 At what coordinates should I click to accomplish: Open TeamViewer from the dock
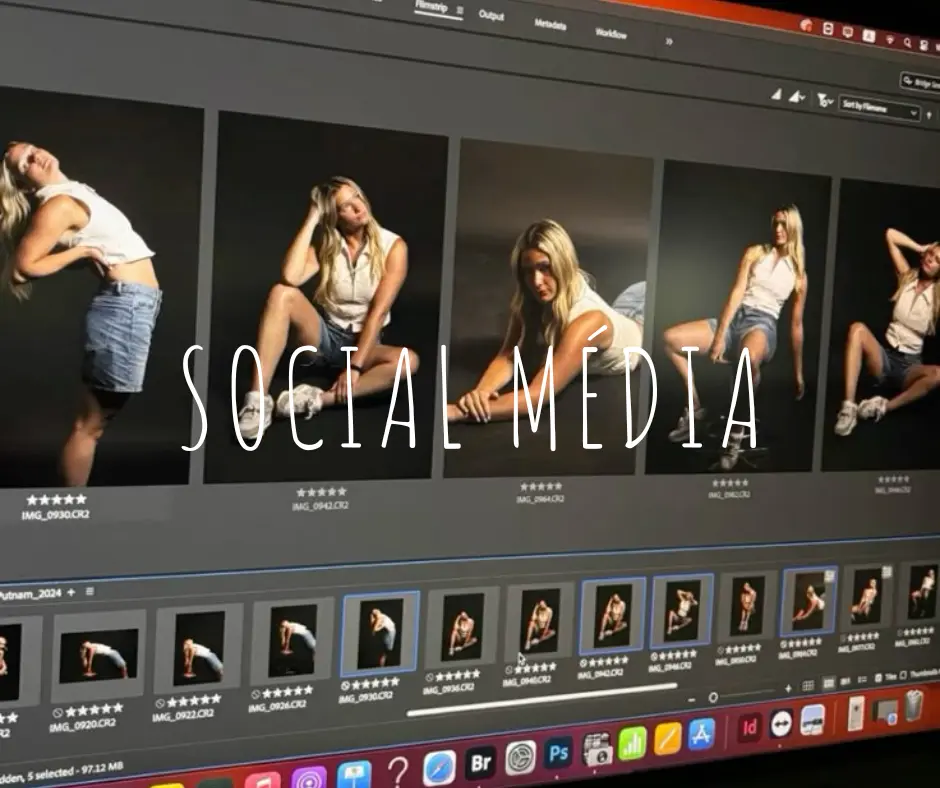point(781,724)
